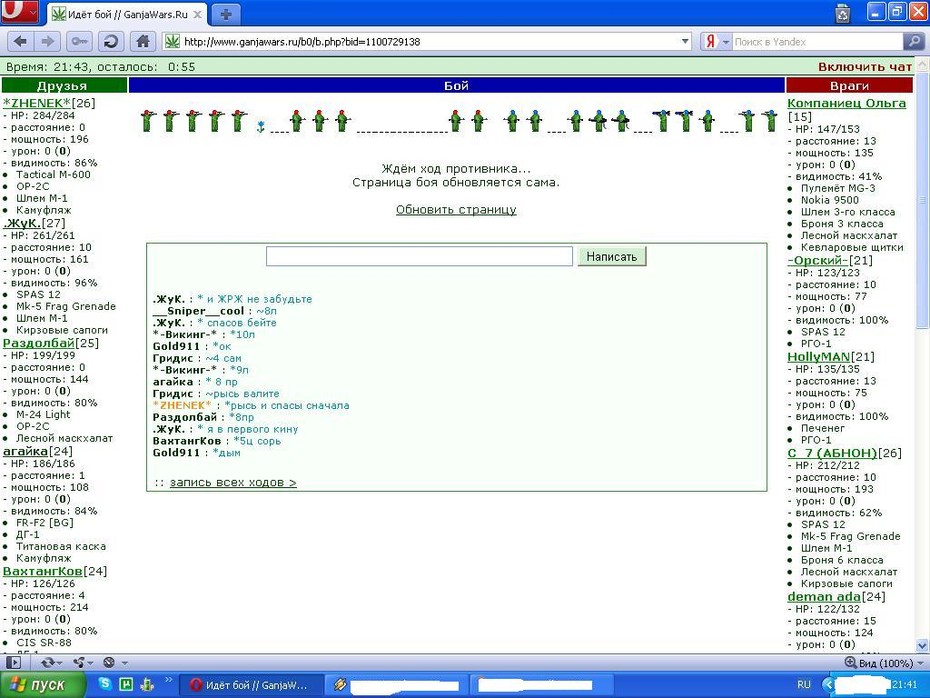The image size is (930, 698).
Task: Click Gold911 chat message 'дым'
Action: click(x=229, y=453)
